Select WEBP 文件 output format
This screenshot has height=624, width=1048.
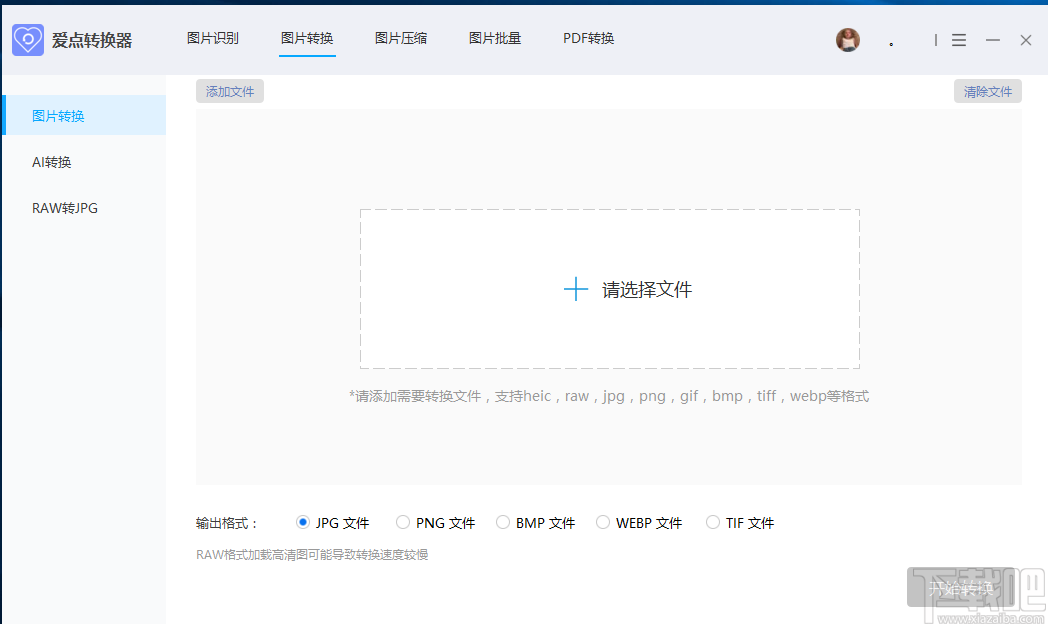603,521
